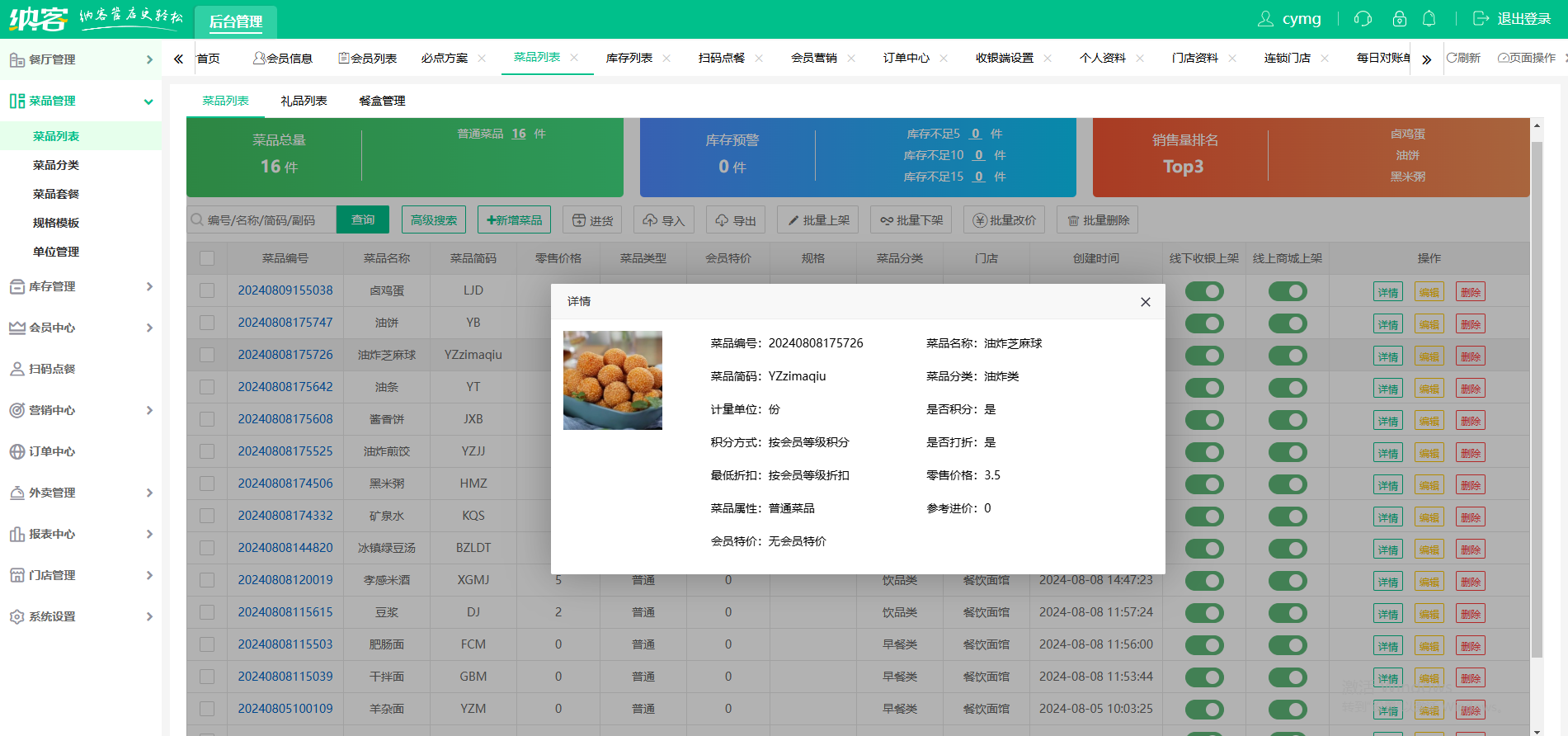
Task: Check the row for 豆浆
Action: click(x=207, y=612)
